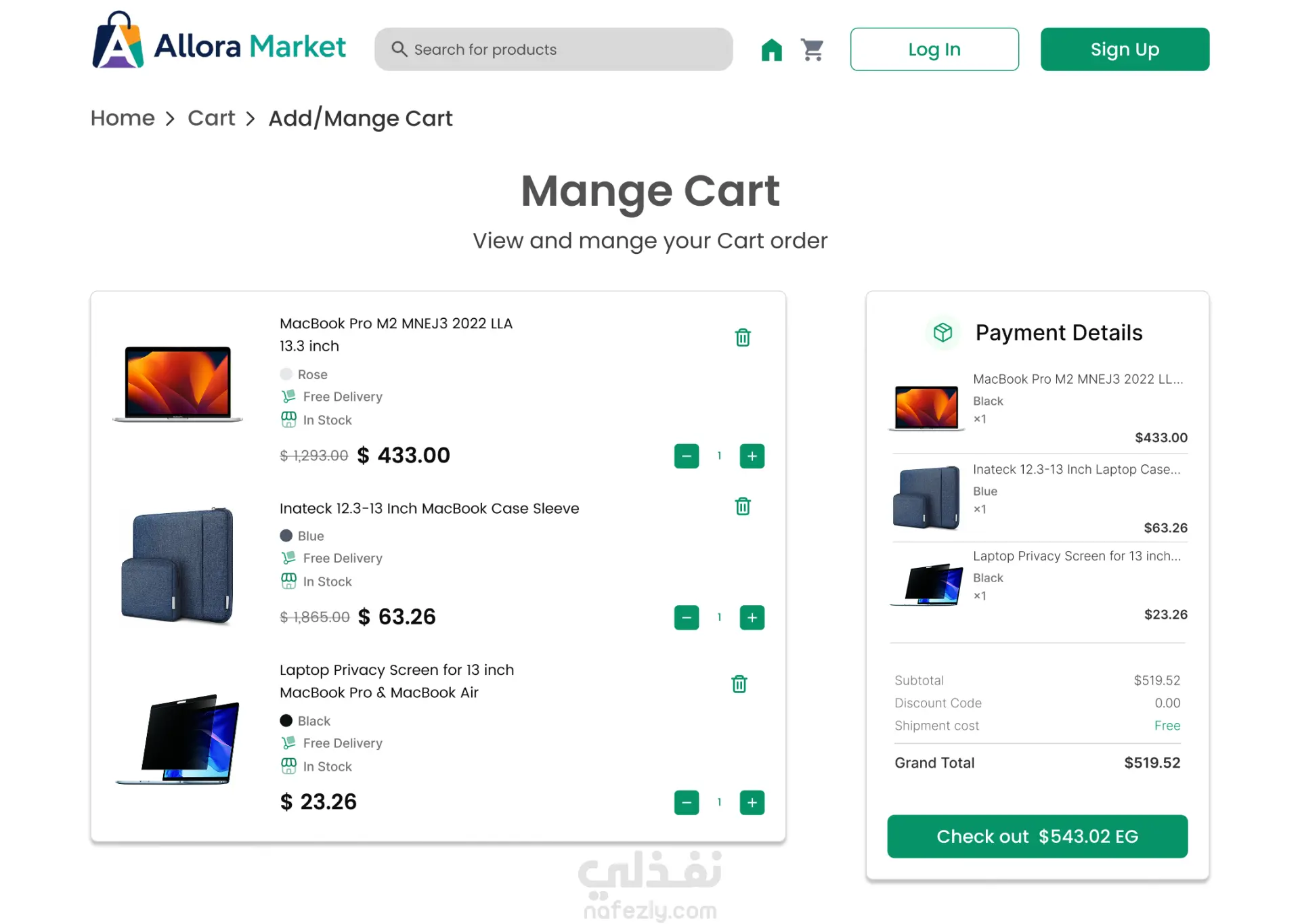The width and height of the screenshot is (1300, 924).
Task: Decrease Laptop Privacy Screen quantity
Action: [687, 802]
